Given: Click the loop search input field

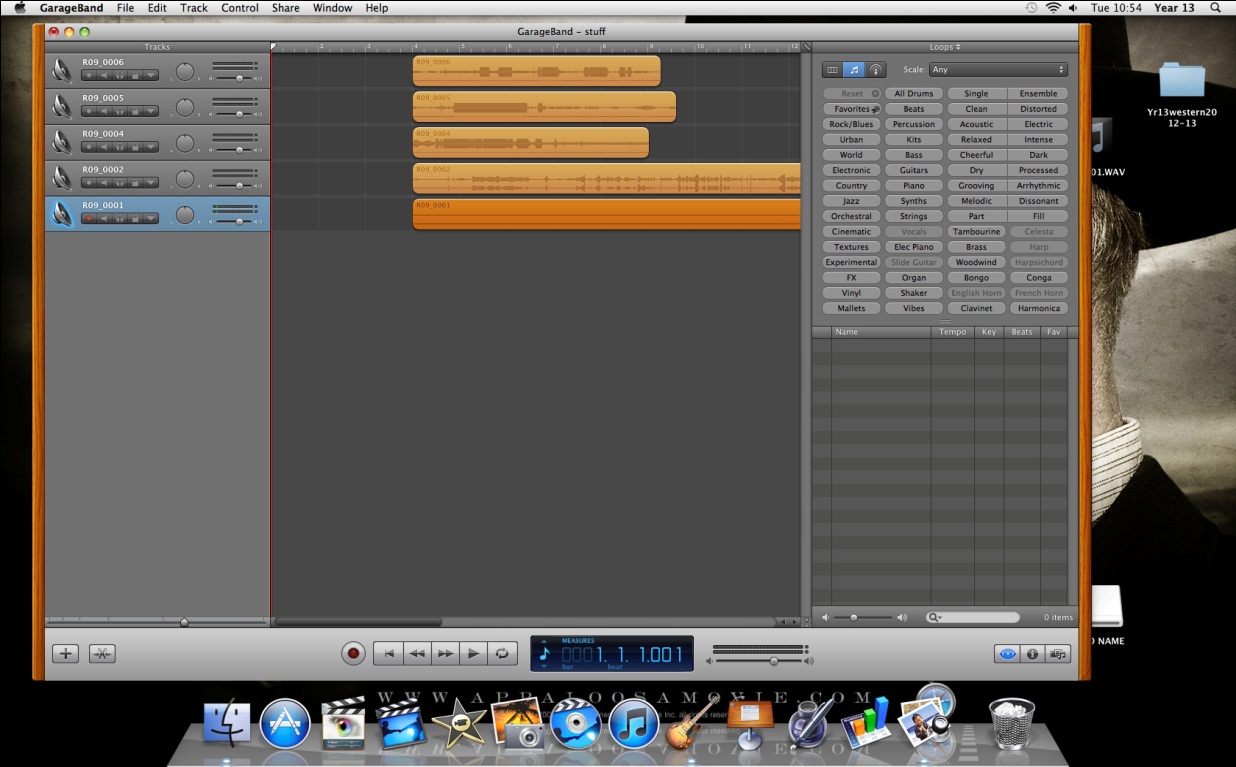Looking at the screenshot, I should pyautogui.click(x=973, y=618).
